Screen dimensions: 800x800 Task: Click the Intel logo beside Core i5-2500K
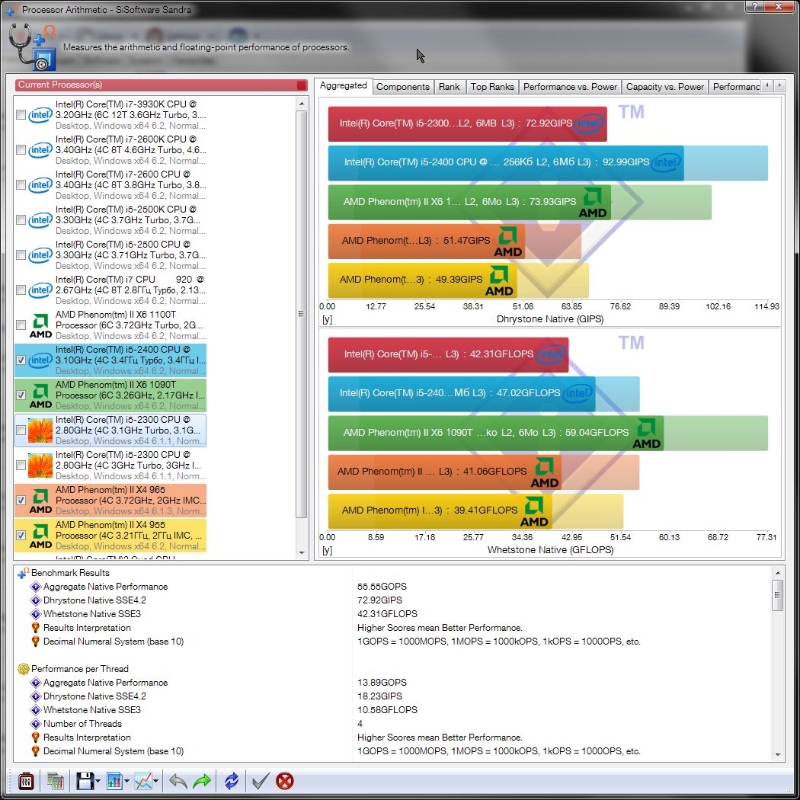pyautogui.click(x=40, y=220)
